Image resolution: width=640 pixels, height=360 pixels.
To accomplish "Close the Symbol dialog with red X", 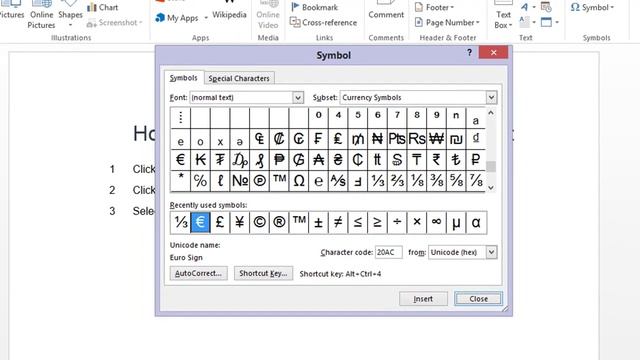I will [493, 52].
